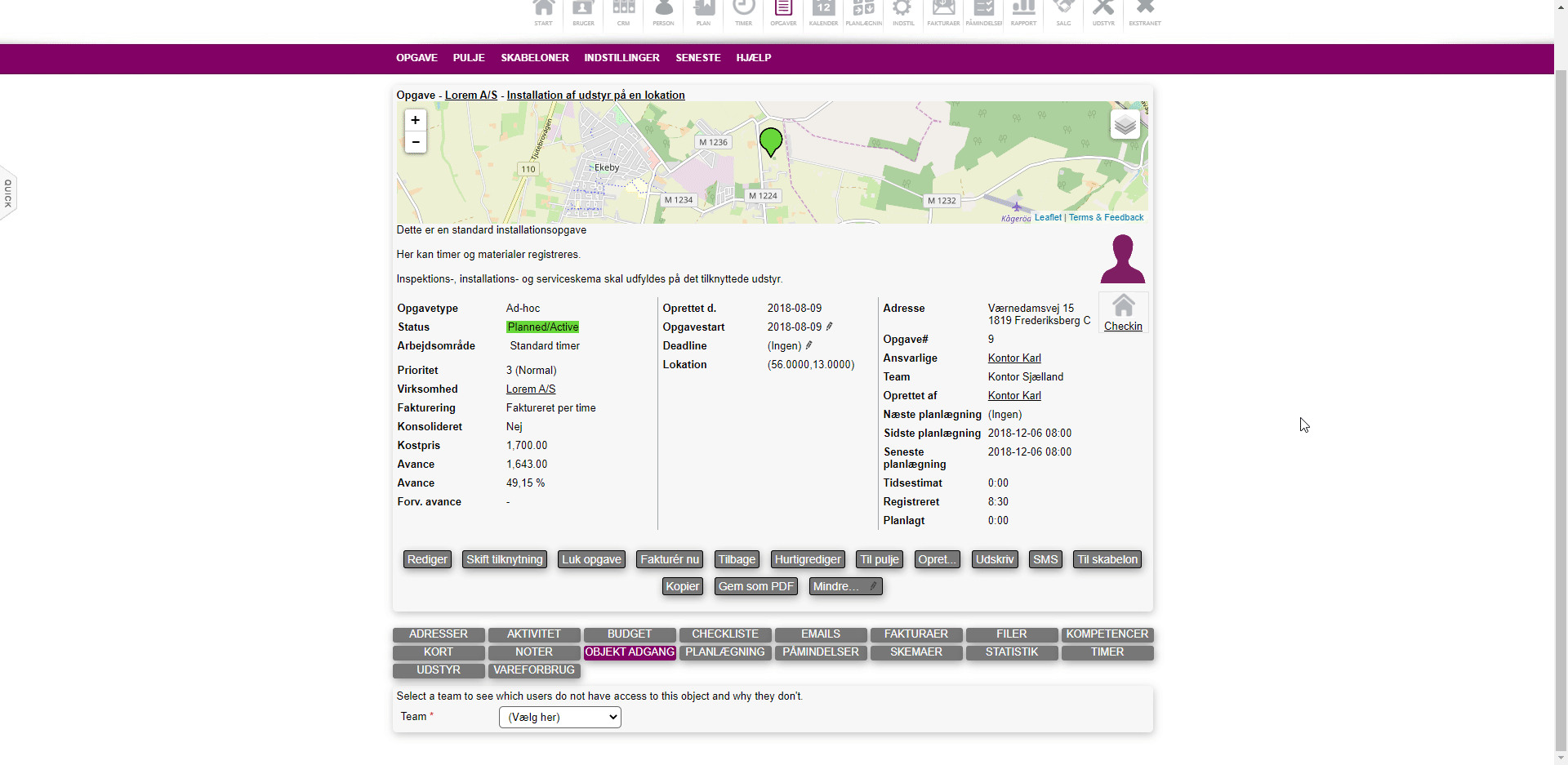Zoom in on the map
Screen dimensions: 1568x765
click(x=416, y=121)
